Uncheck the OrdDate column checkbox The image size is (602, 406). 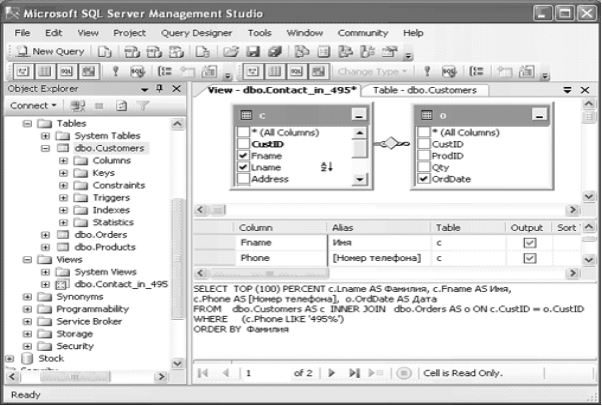(423, 179)
